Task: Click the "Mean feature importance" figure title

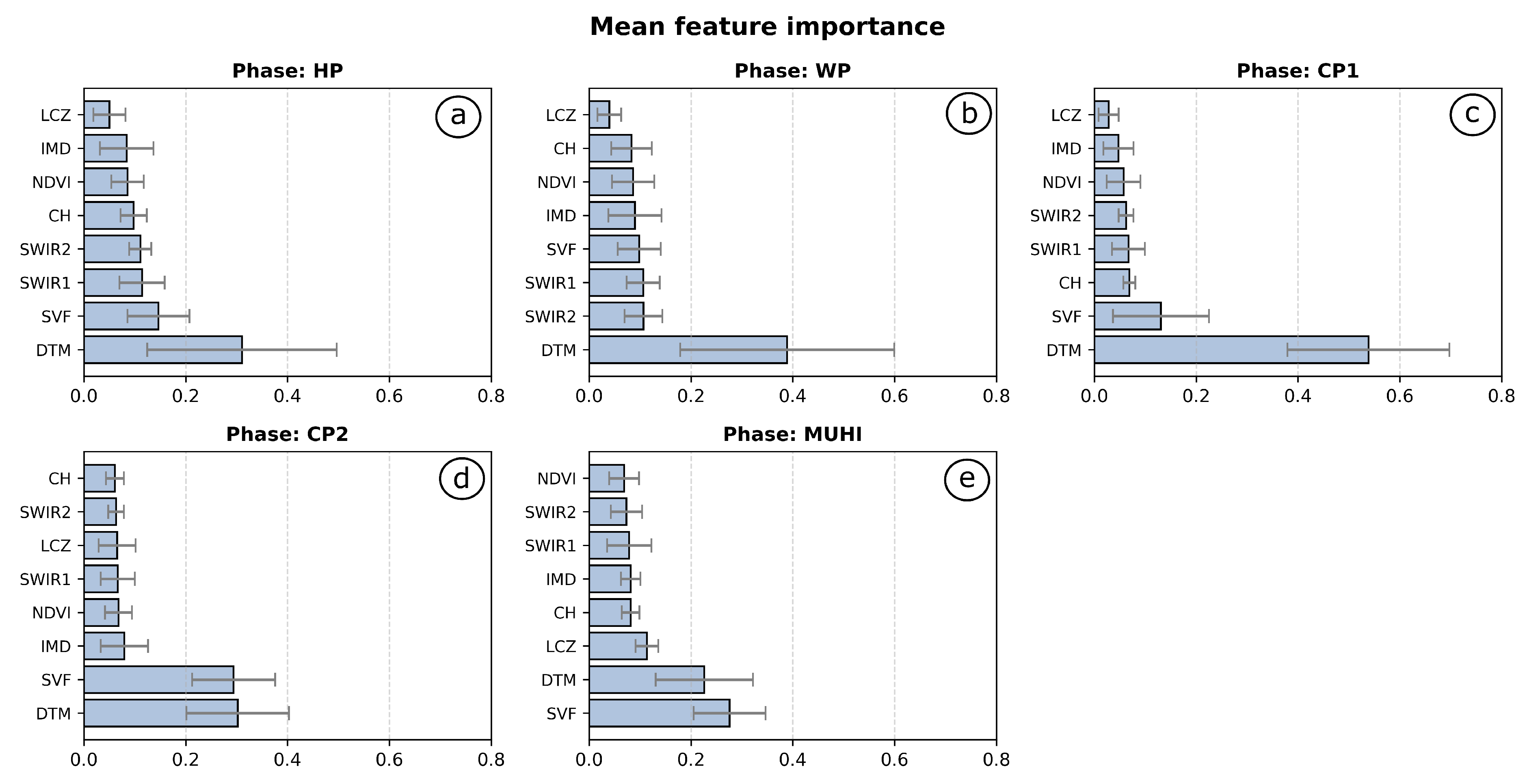Action: (767, 27)
